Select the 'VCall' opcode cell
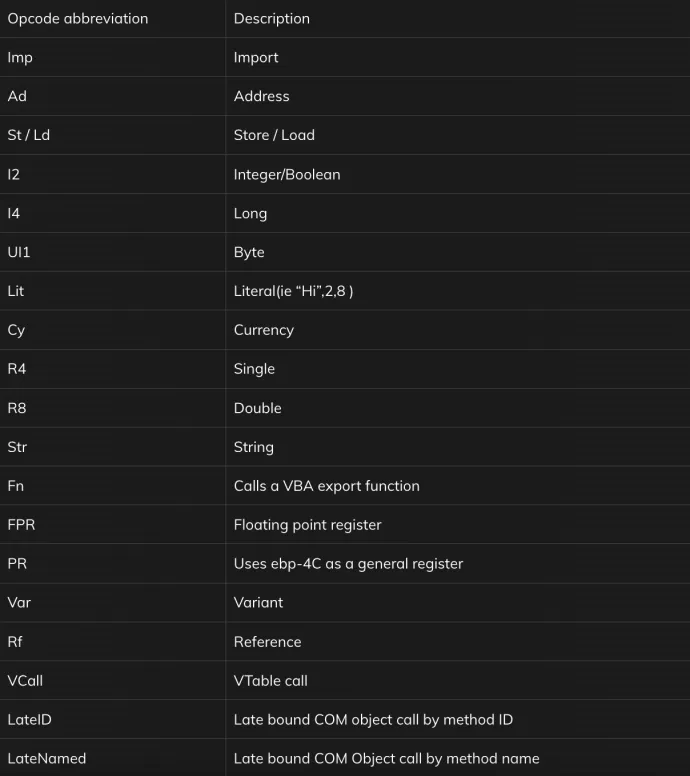This screenshot has width=690, height=776. click(112, 680)
